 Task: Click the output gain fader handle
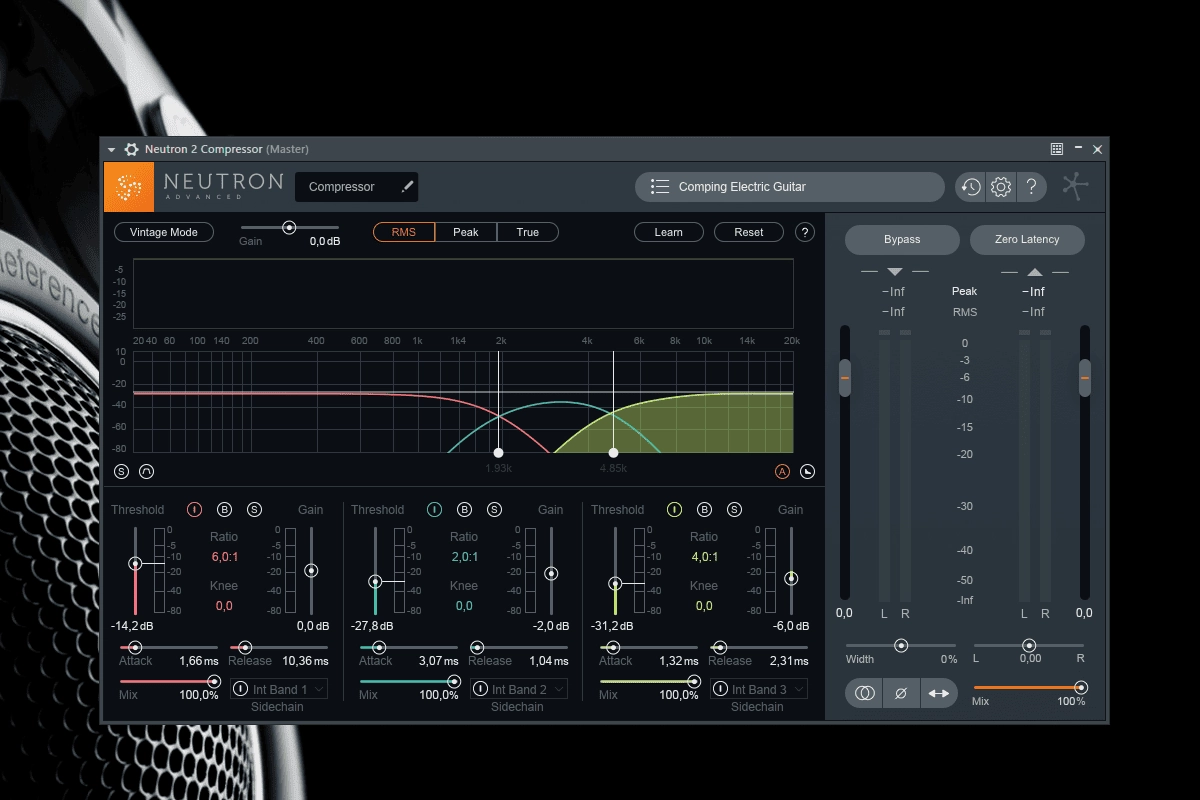tap(1085, 378)
